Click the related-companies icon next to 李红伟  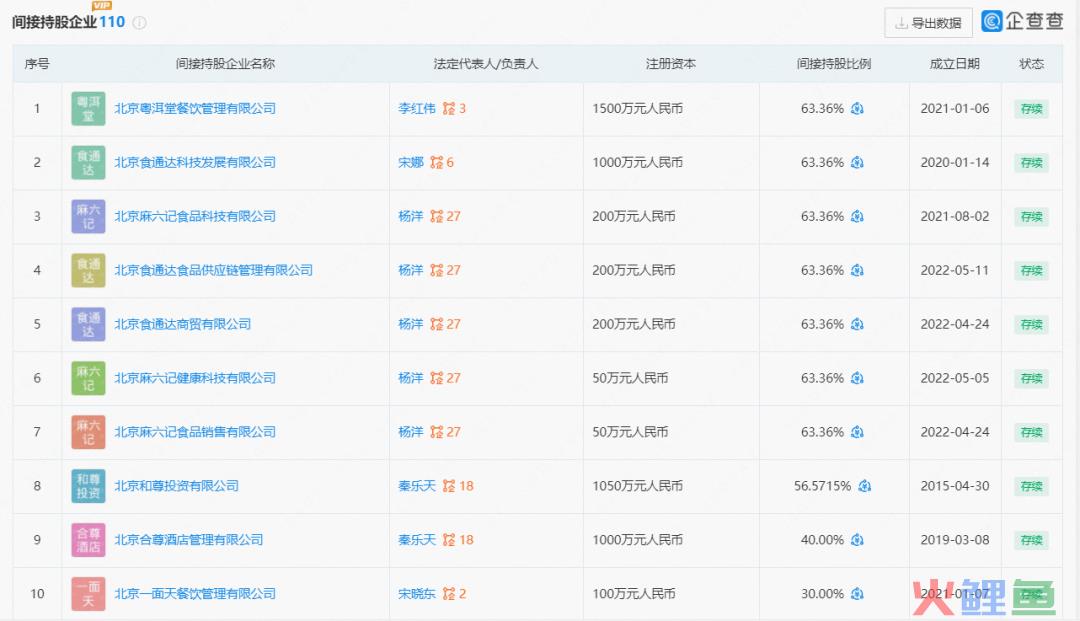(449, 109)
